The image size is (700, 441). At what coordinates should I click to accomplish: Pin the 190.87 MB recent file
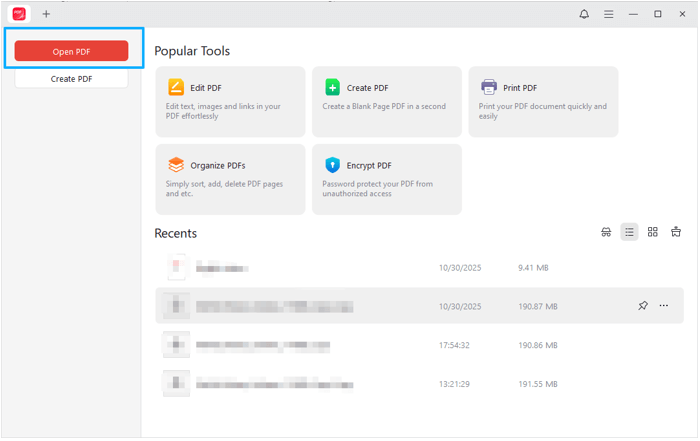[643, 306]
